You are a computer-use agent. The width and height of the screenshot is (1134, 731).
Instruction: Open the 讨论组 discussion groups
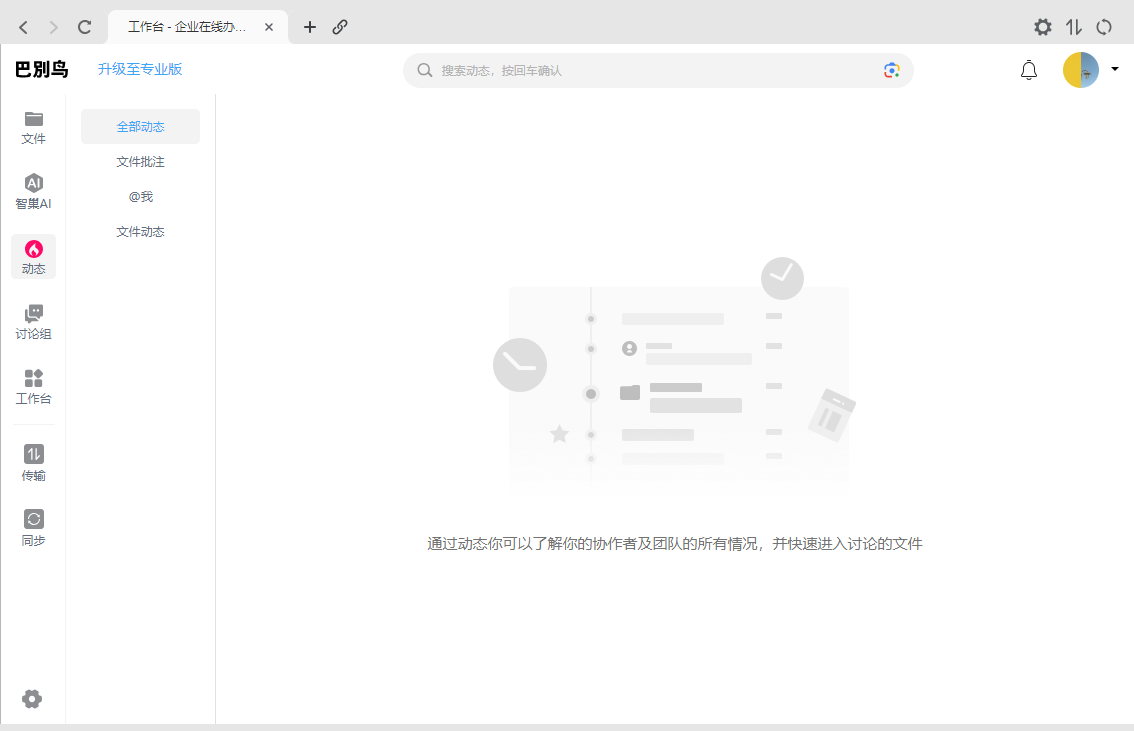[33, 322]
